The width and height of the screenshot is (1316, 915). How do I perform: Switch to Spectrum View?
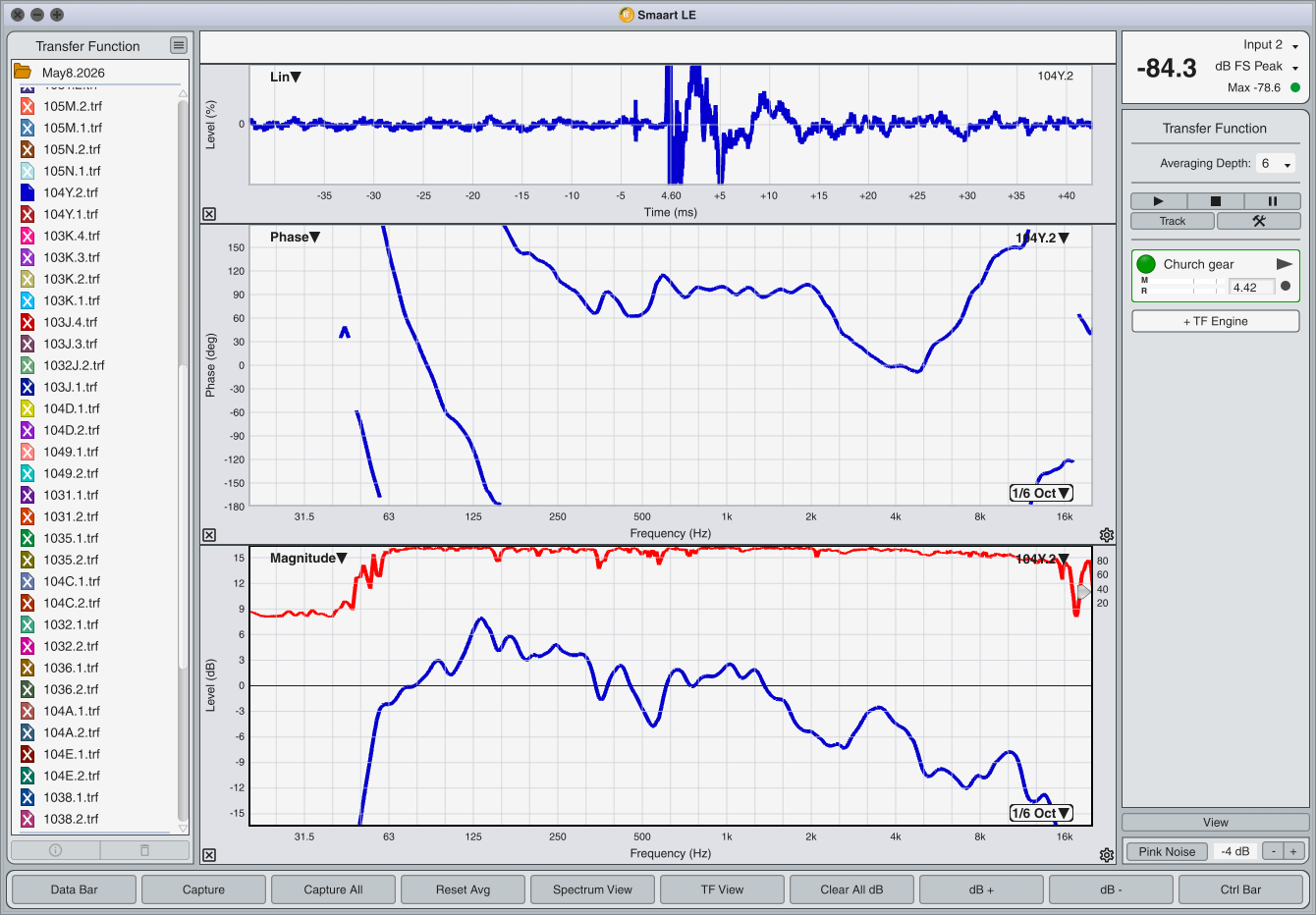[592, 889]
